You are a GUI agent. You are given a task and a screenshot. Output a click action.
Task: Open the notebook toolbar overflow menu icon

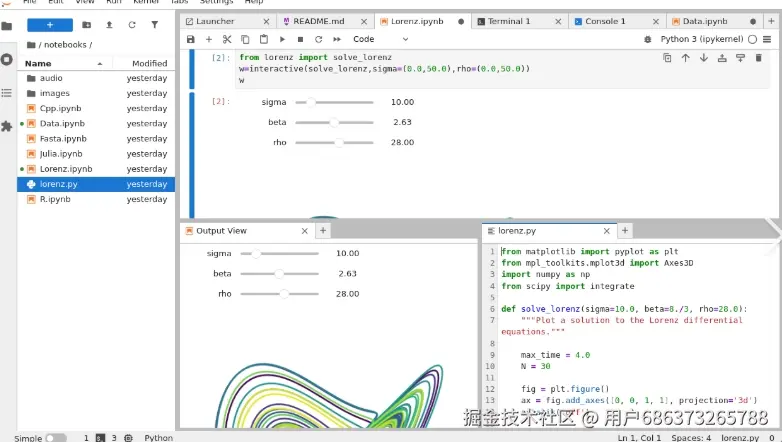(x=767, y=39)
